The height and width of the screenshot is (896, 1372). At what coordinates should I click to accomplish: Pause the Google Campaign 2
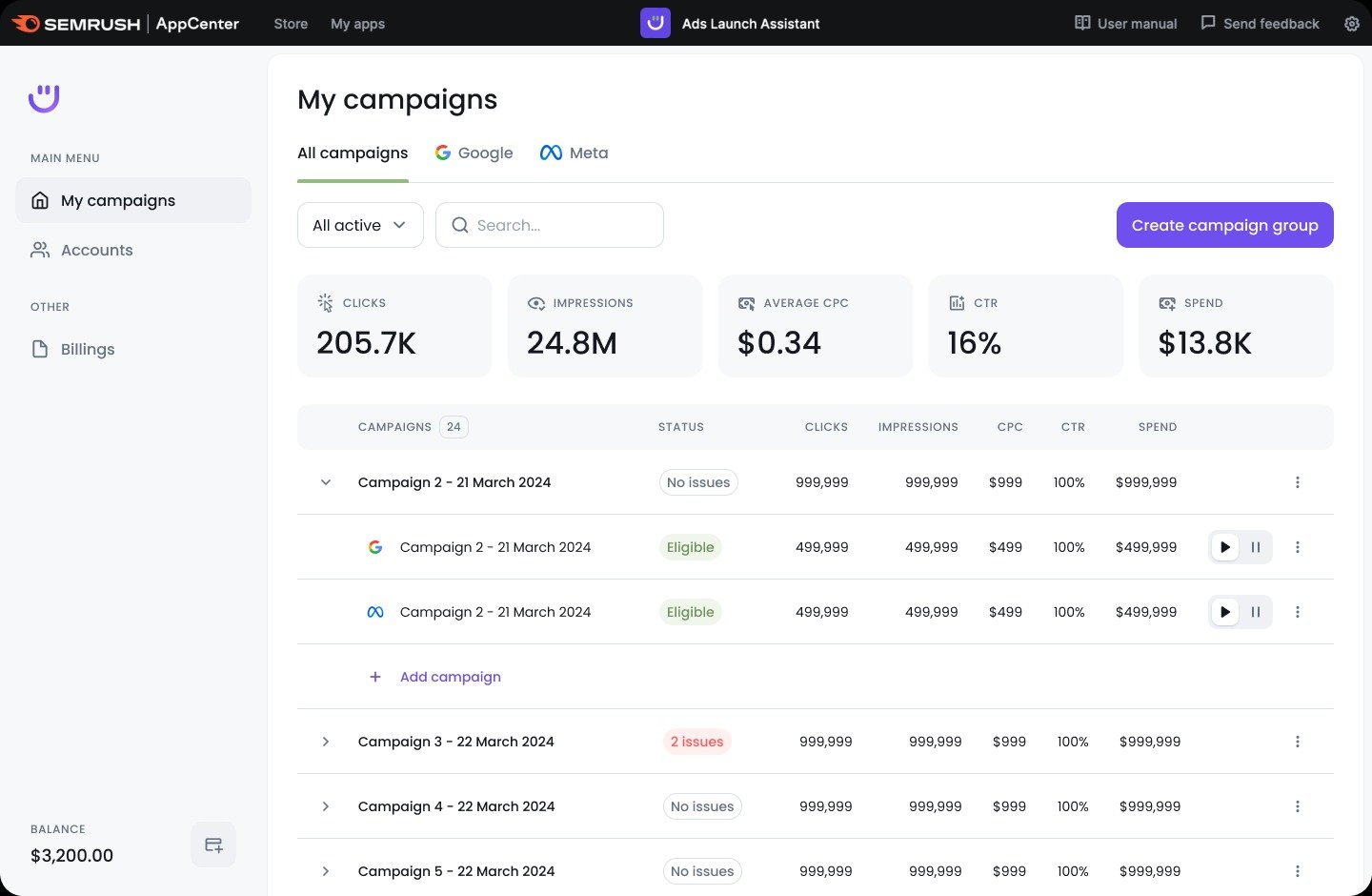(x=1256, y=547)
